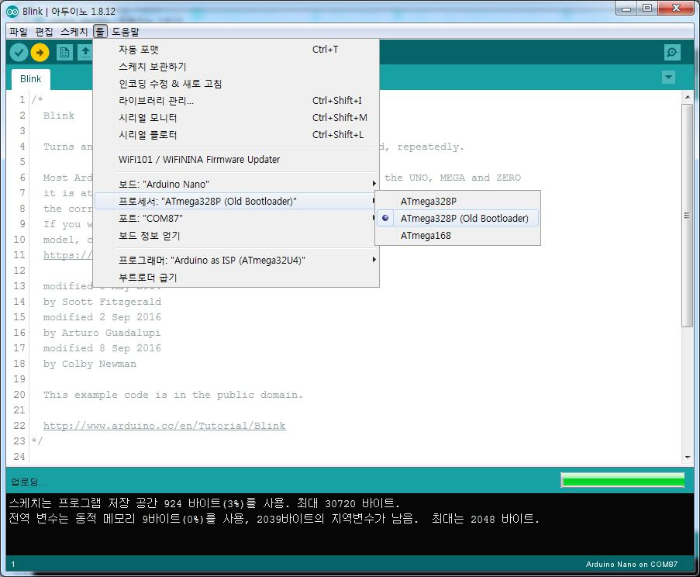Open the 스케치 menu
Viewport: 700px width, 577px height.
tap(74, 32)
